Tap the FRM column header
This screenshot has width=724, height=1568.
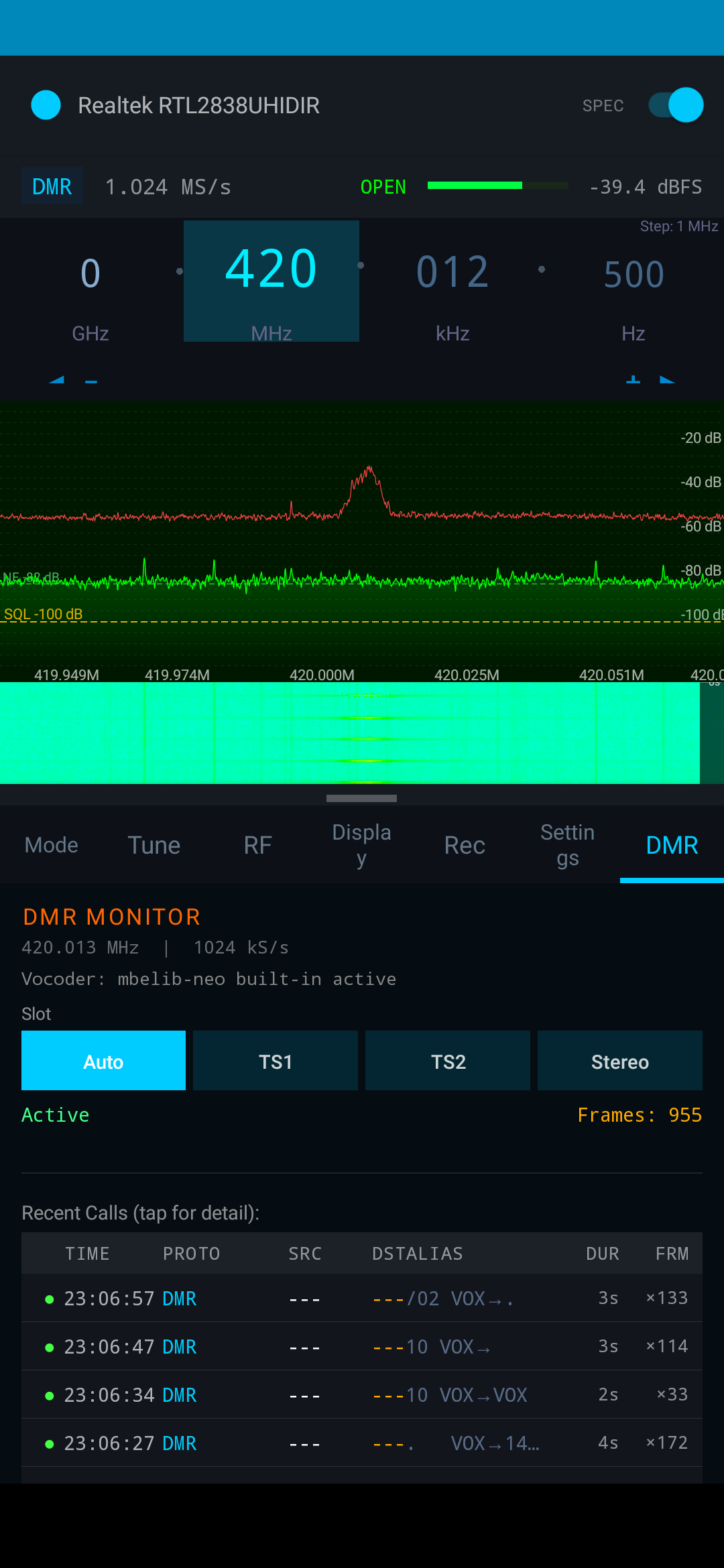coord(672,1254)
